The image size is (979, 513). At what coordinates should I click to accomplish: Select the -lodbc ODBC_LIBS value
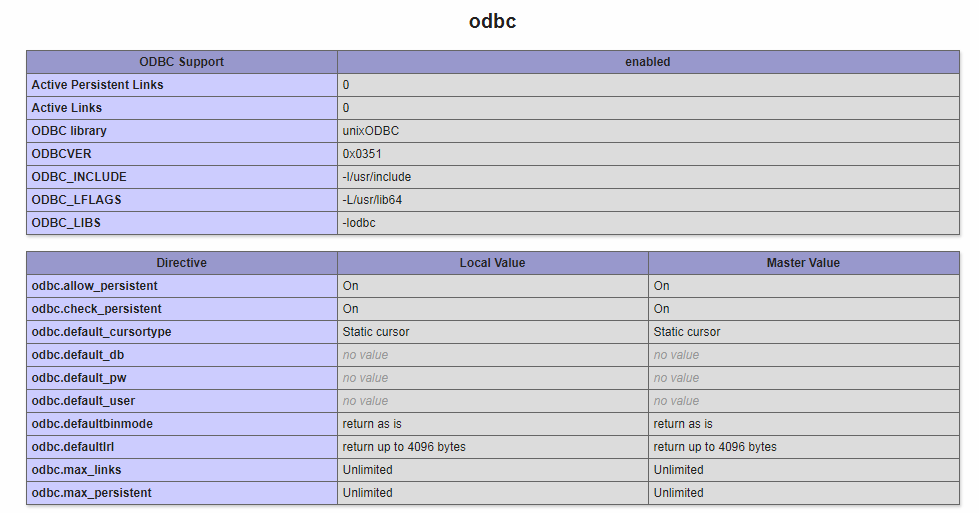tap(359, 223)
